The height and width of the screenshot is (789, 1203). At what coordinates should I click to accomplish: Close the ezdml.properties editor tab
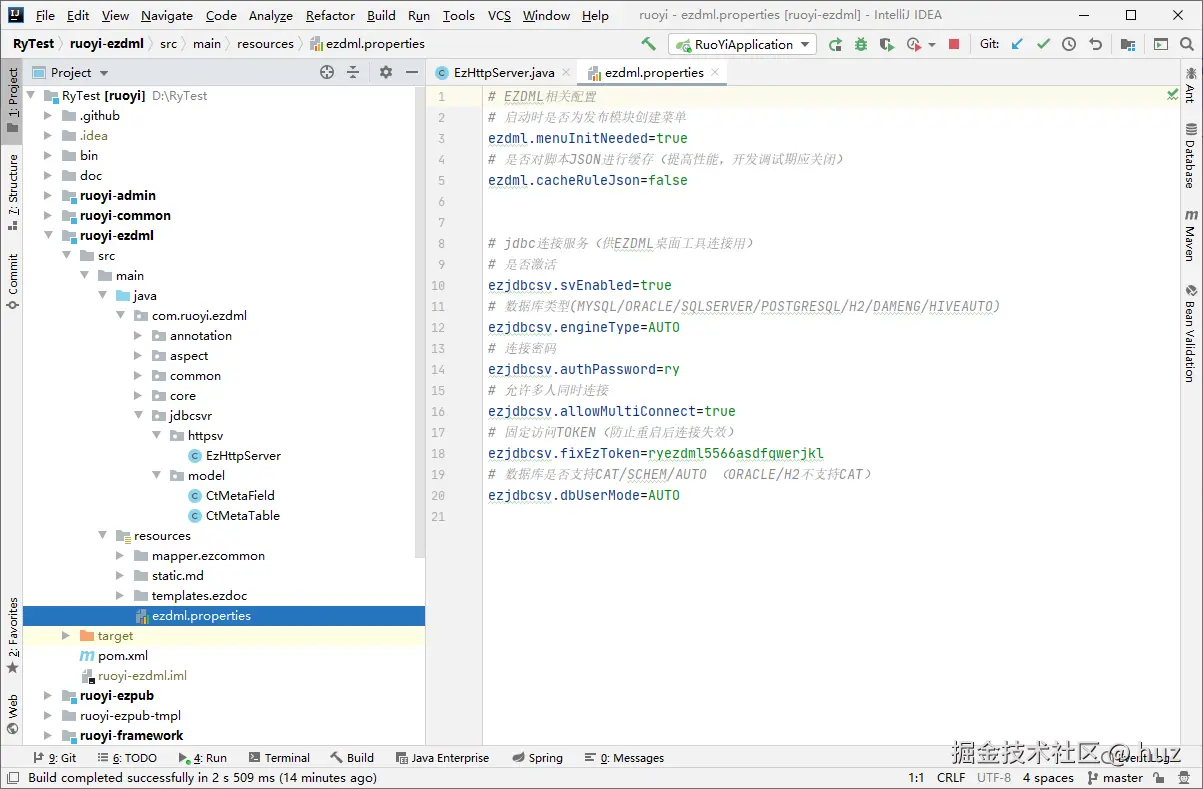point(714,72)
